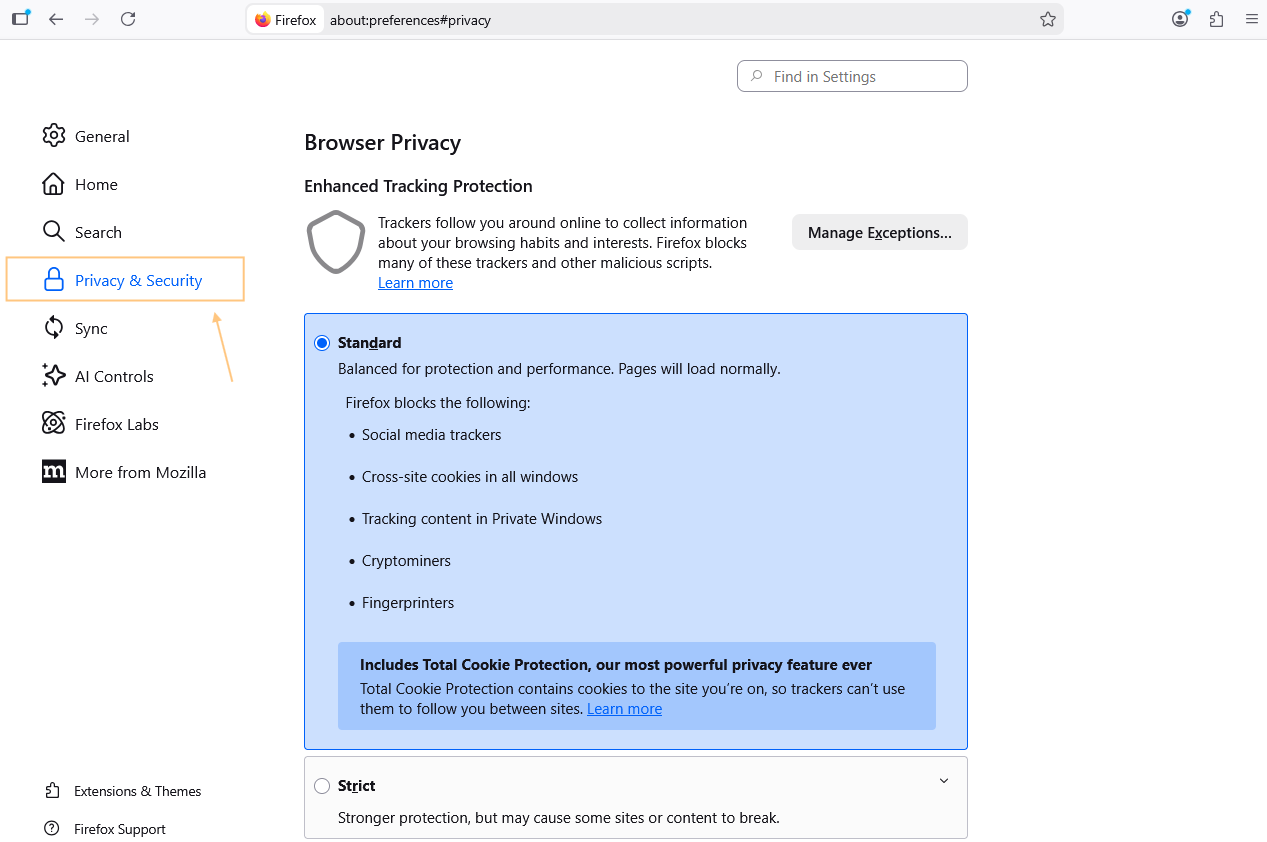Click the More from Mozilla icon

pos(54,472)
